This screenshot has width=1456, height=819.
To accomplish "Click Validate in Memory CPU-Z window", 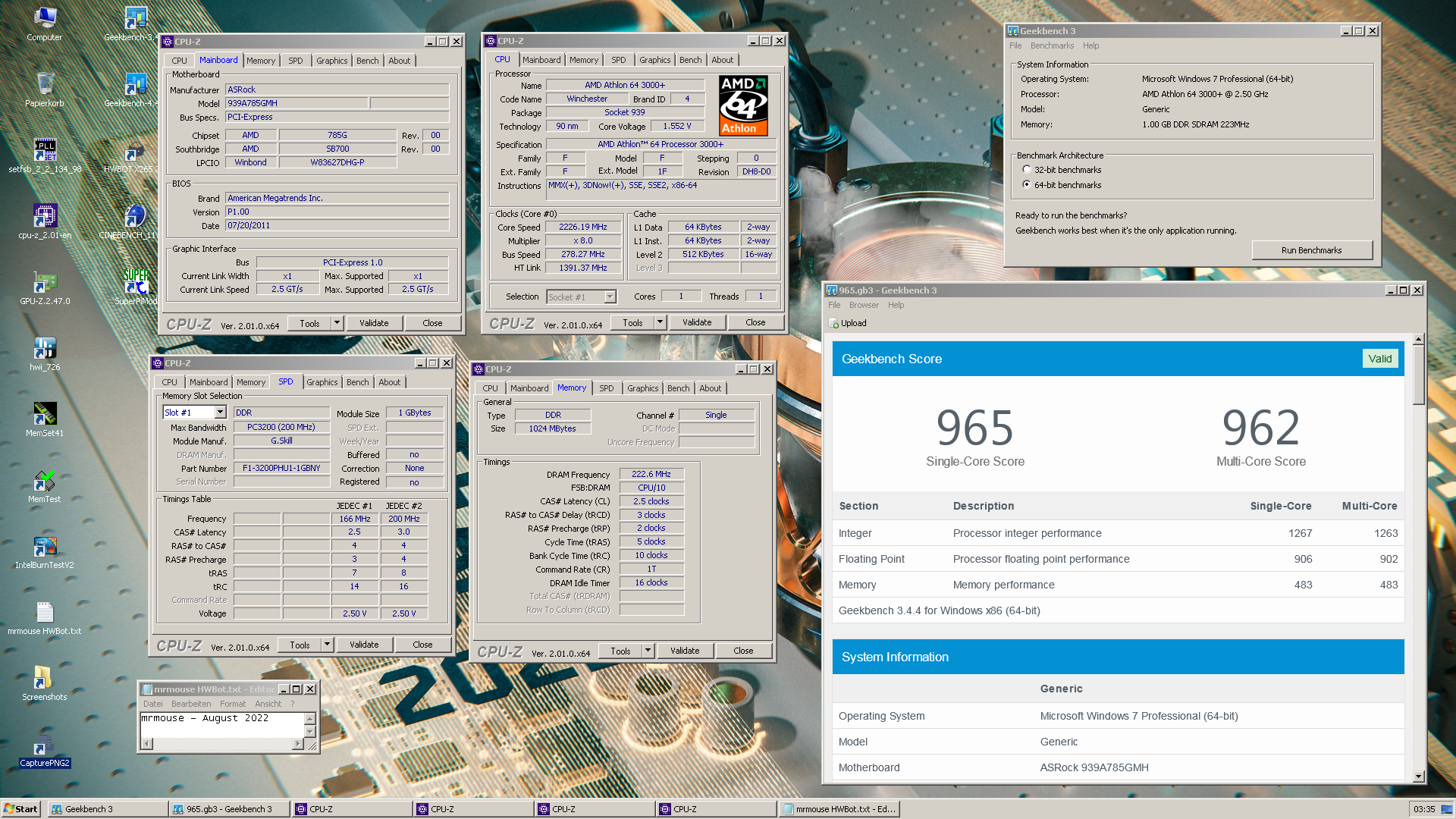I will (x=685, y=651).
